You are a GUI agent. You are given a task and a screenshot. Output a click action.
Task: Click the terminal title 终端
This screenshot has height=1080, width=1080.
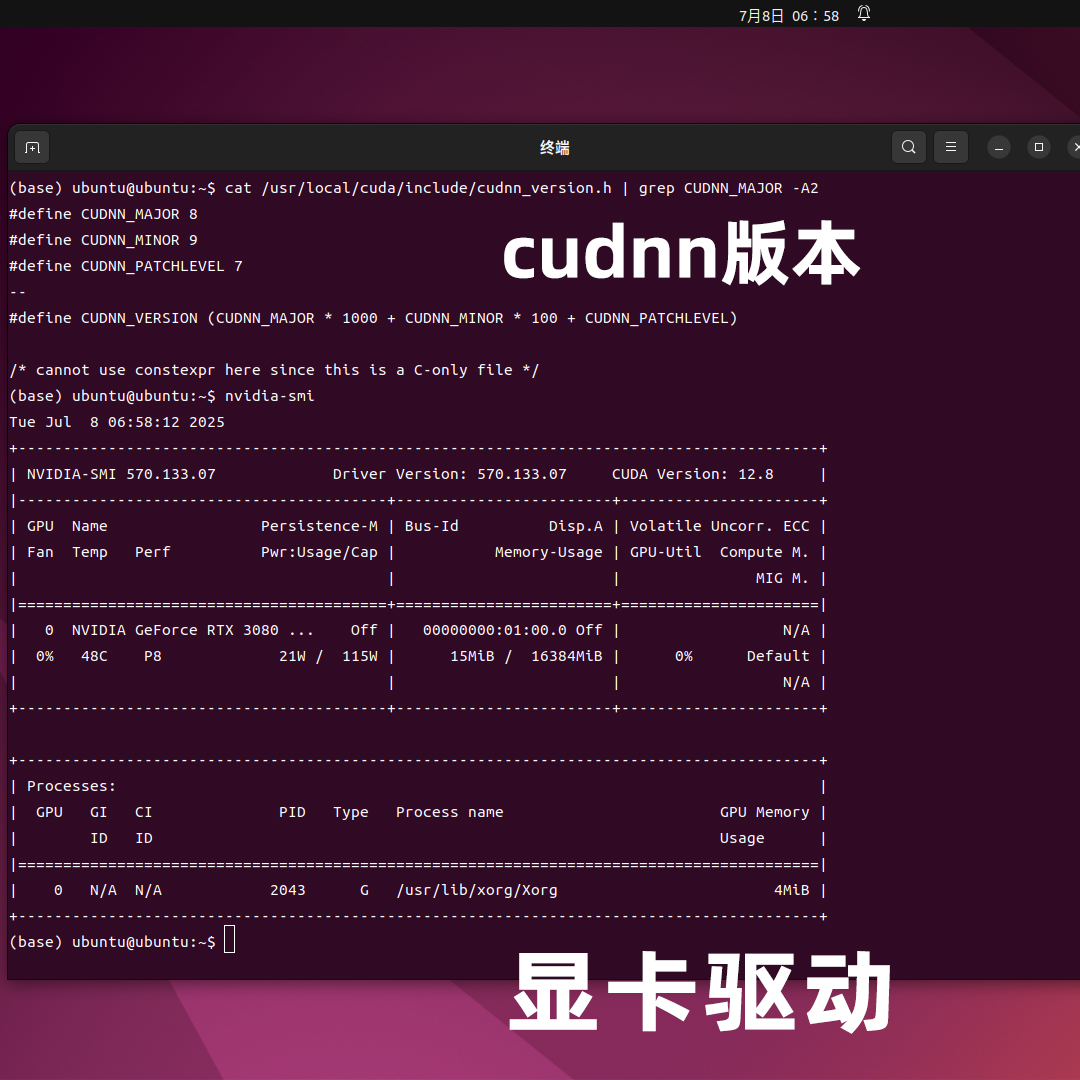tap(554, 147)
